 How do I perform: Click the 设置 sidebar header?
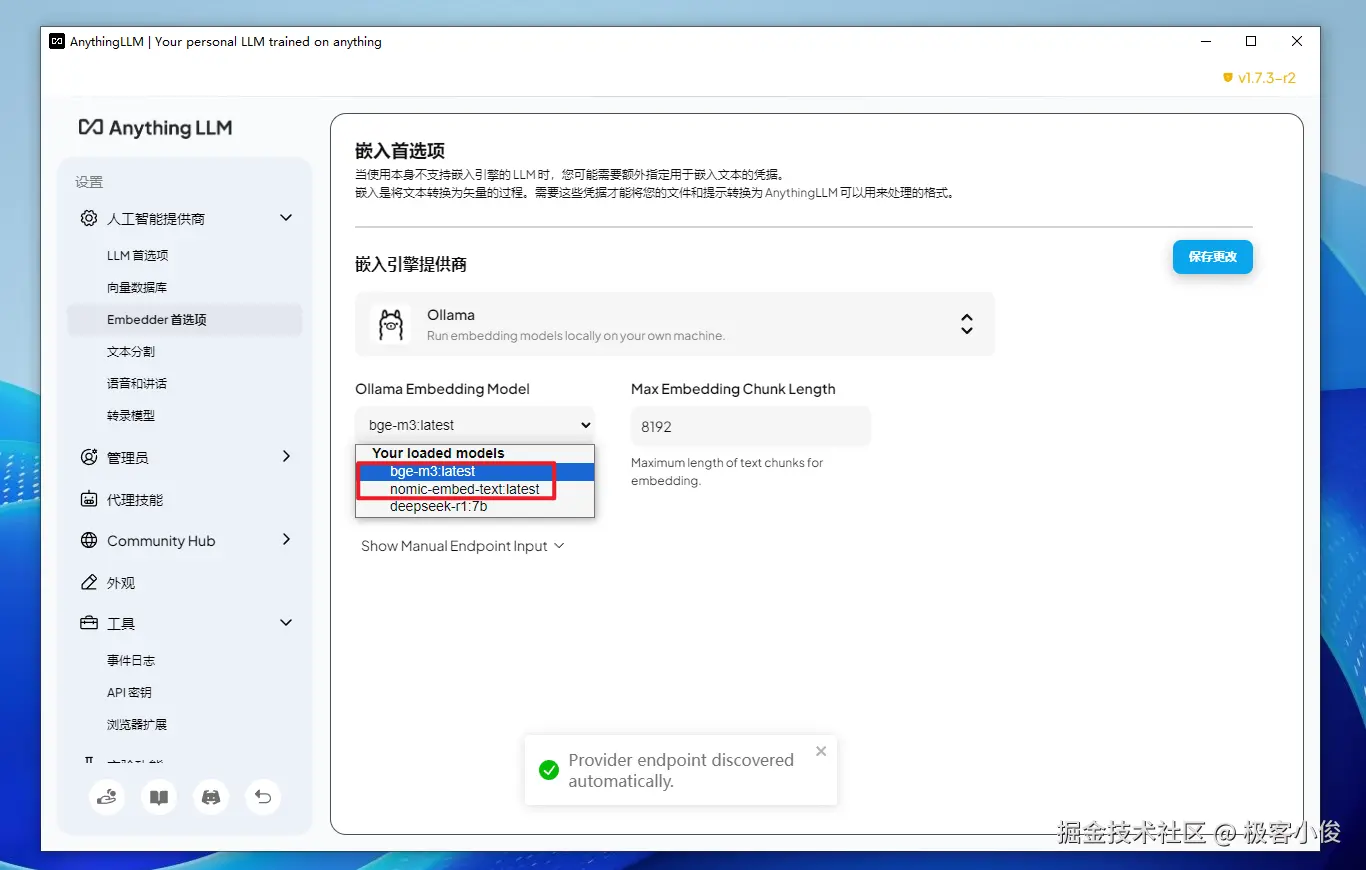coord(89,182)
